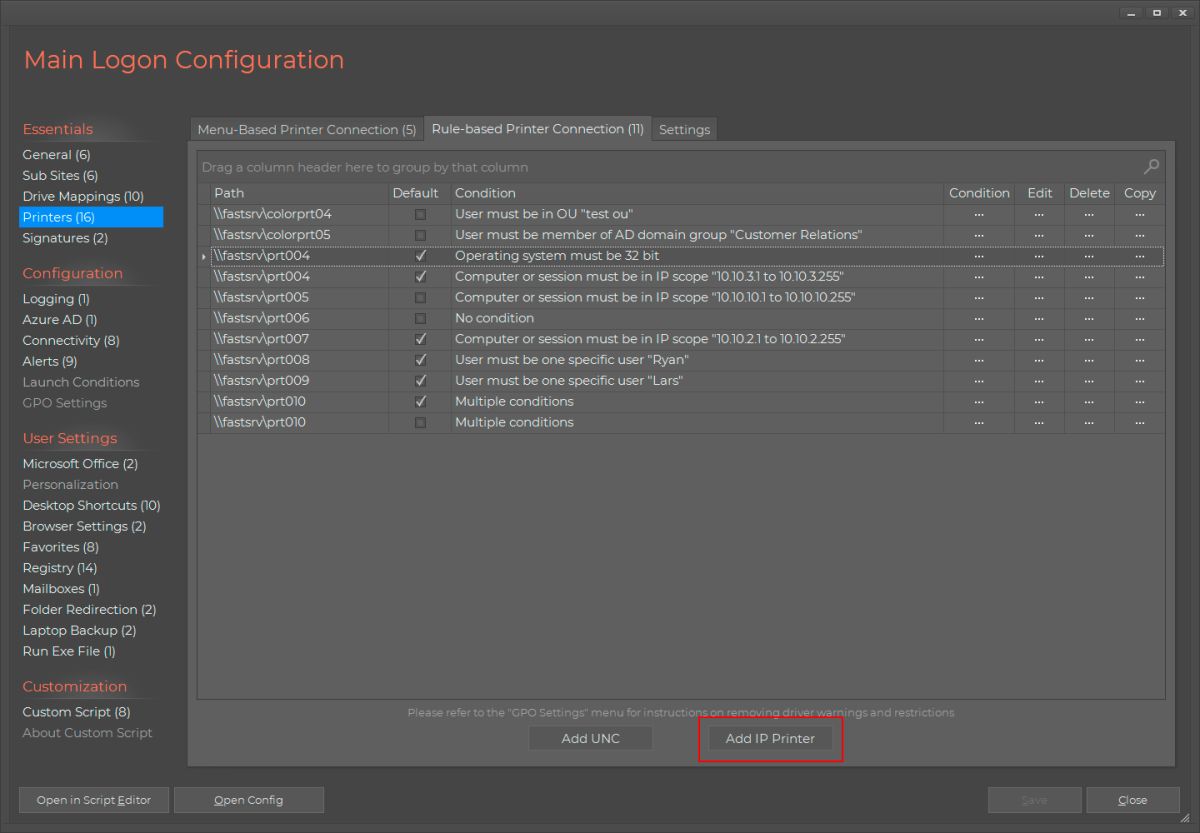The width and height of the screenshot is (1200, 833).
Task: Open Desktop Shortcuts (10)
Action: click(x=91, y=506)
